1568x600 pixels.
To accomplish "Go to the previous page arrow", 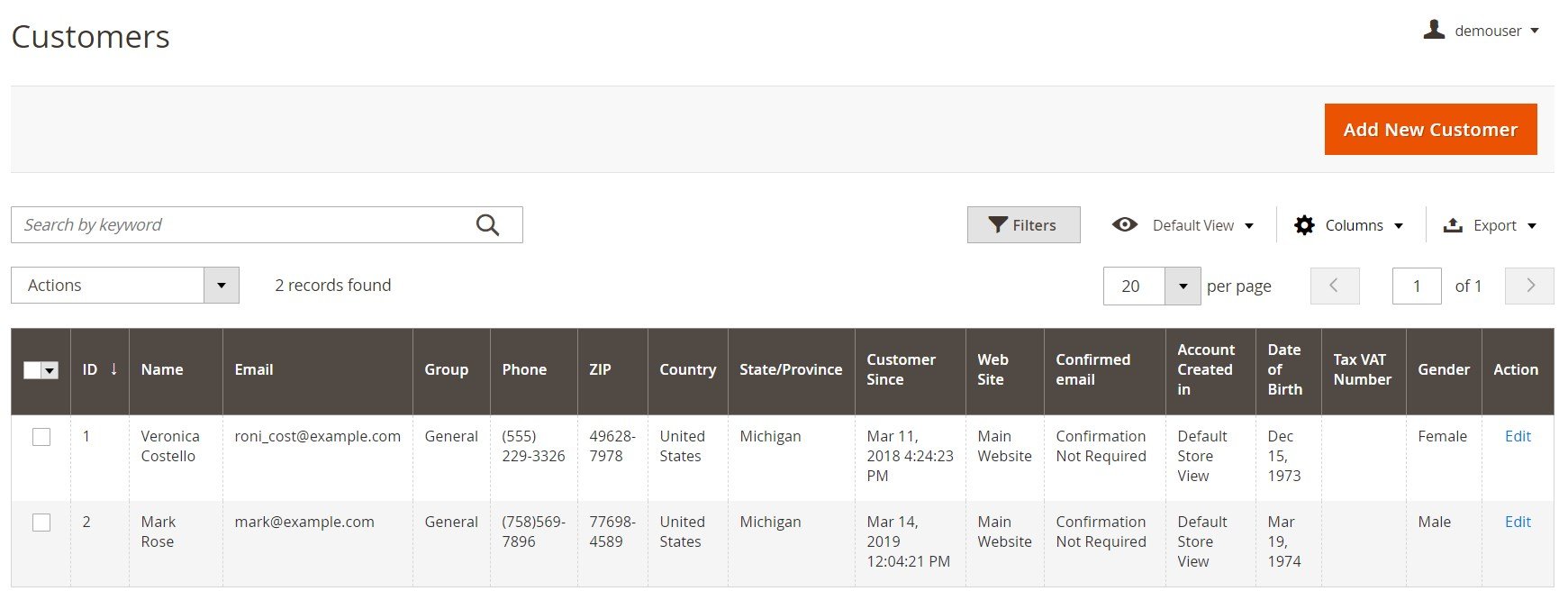I will (x=1334, y=286).
